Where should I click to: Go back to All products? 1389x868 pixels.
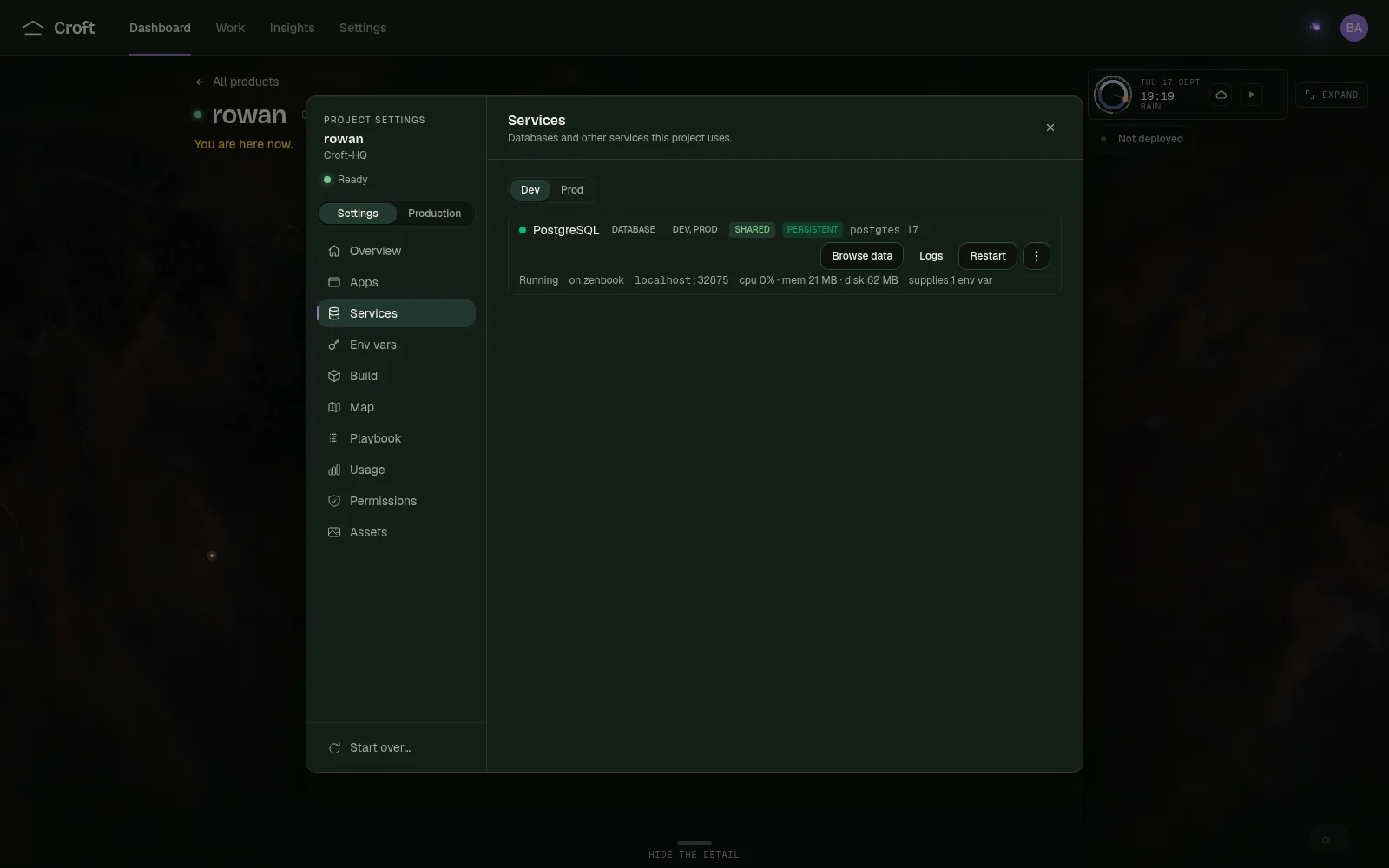tap(238, 82)
